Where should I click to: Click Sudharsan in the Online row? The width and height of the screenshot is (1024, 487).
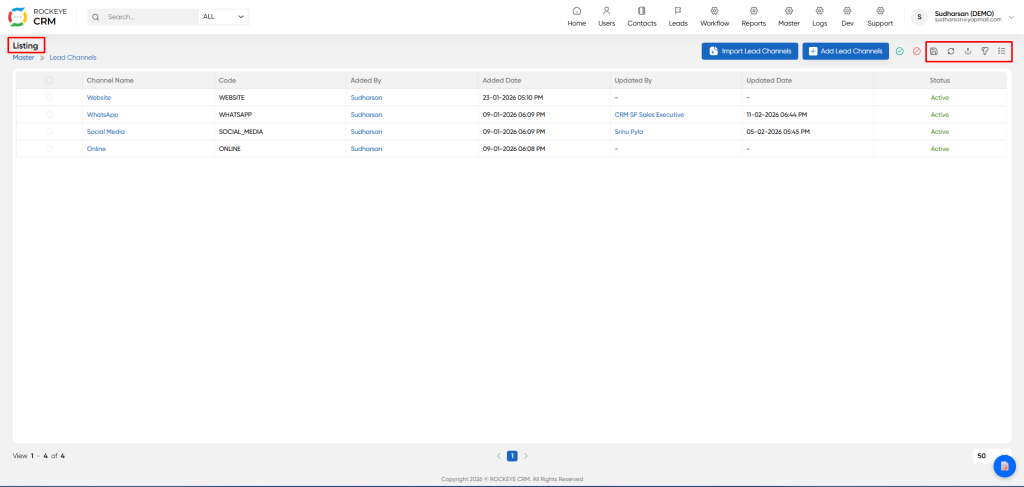point(366,149)
